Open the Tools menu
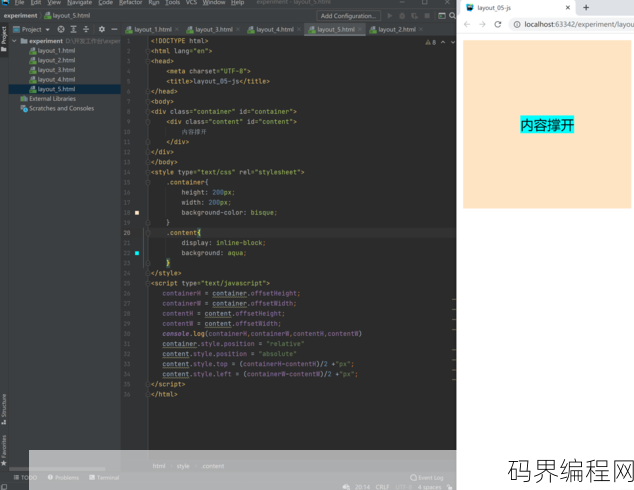The height and width of the screenshot is (490, 634). (x=172, y=2)
